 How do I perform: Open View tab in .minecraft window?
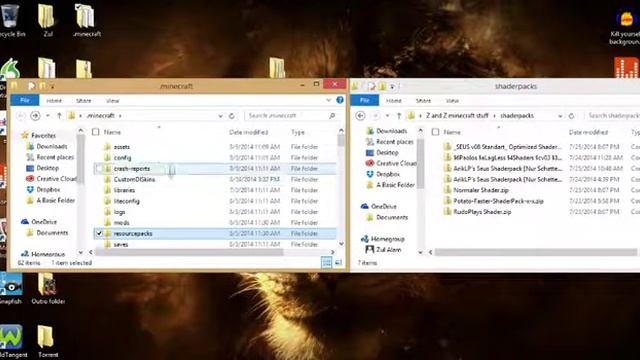point(113,100)
